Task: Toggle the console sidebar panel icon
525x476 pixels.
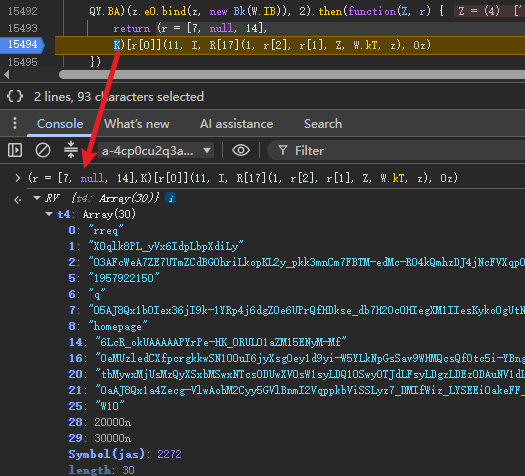Action: pos(15,150)
